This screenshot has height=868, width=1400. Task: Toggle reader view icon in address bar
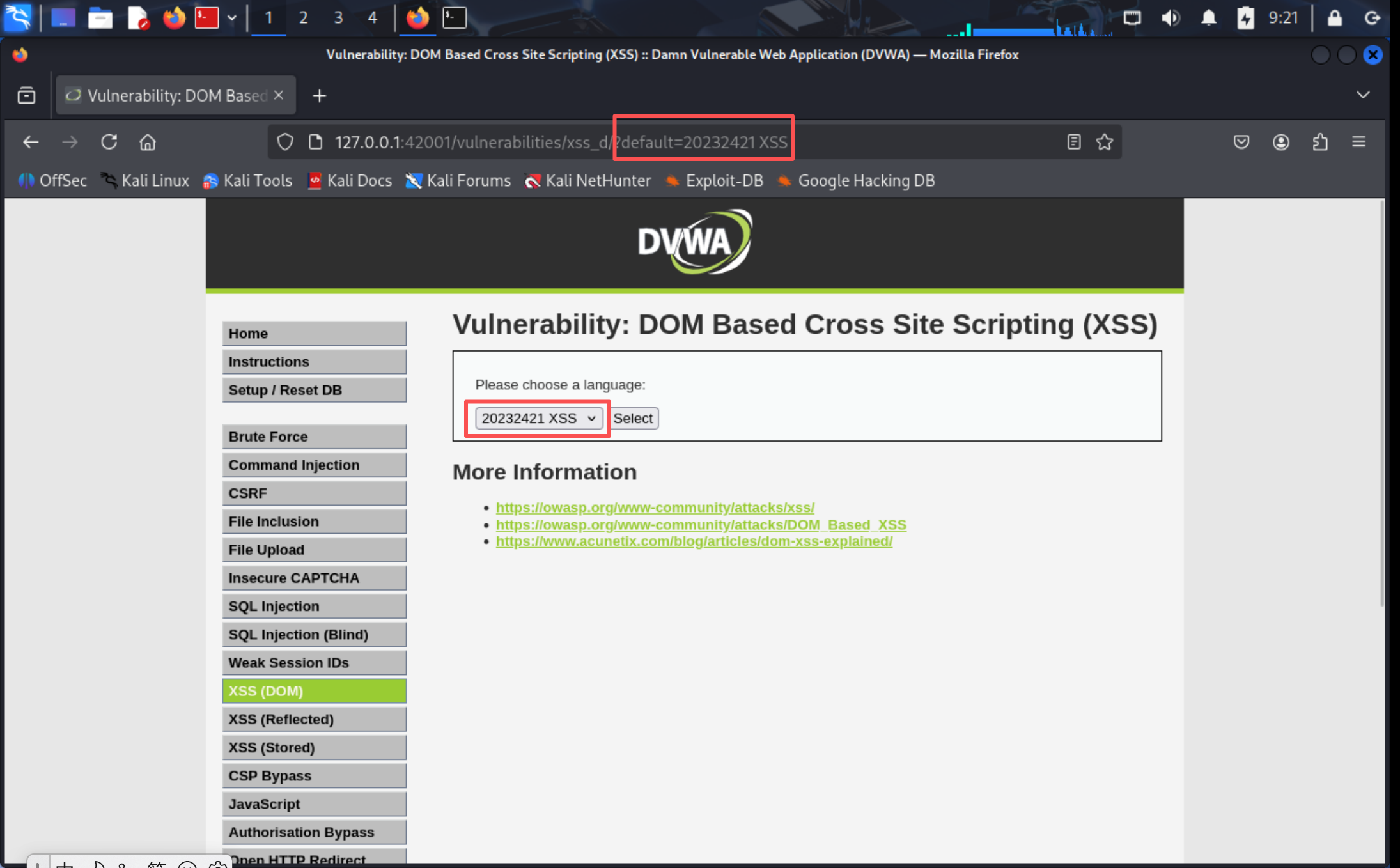[1073, 142]
